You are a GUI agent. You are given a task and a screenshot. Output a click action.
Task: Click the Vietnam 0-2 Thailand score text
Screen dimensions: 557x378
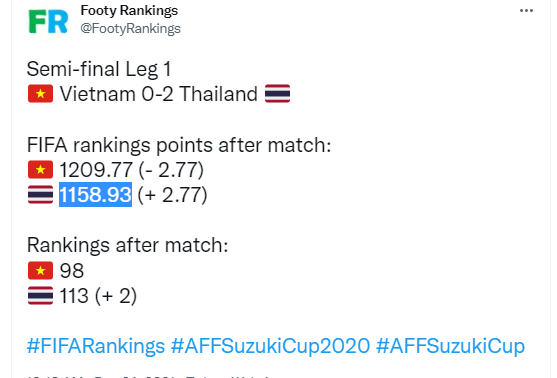[158, 94]
